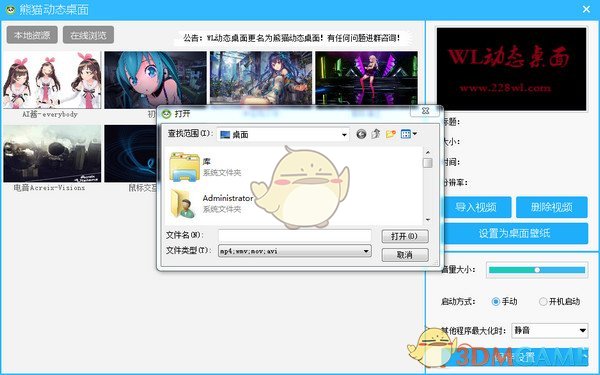Select the 鼠标交互 blue swirl thumbnail
This screenshot has width=600, height=375.
[130, 153]
